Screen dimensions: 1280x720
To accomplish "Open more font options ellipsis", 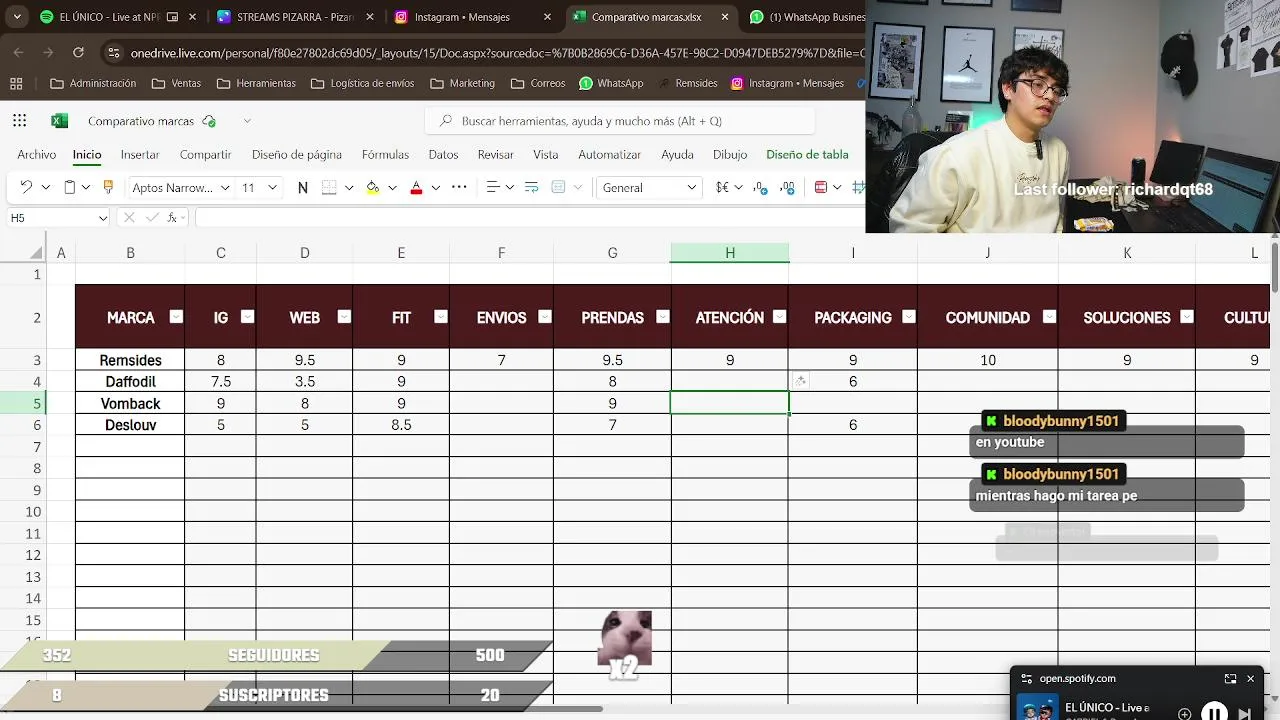I will (x=459, y=187).
